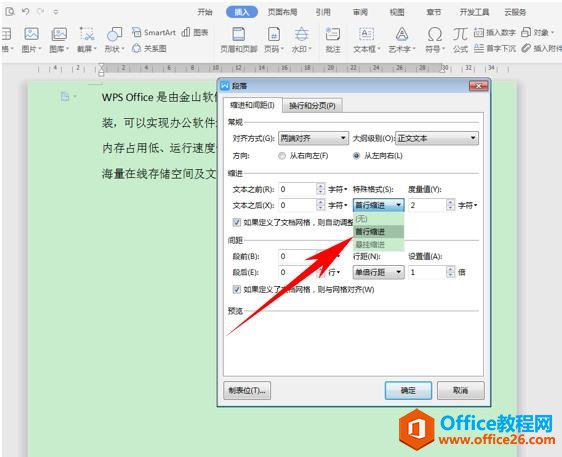Screen dimensions: 562x457
Task: Click 插入附件 insert attachment
Action: pos(542,48)
